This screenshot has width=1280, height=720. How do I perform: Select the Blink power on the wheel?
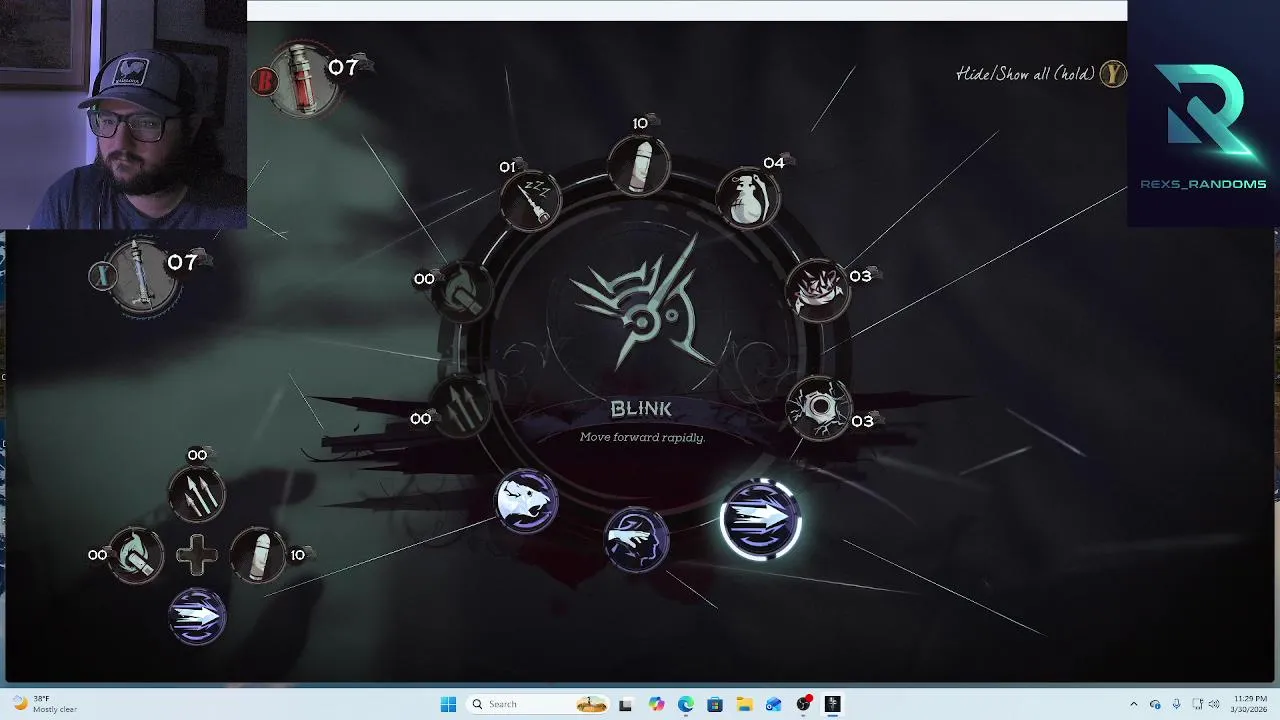[760, 519]
